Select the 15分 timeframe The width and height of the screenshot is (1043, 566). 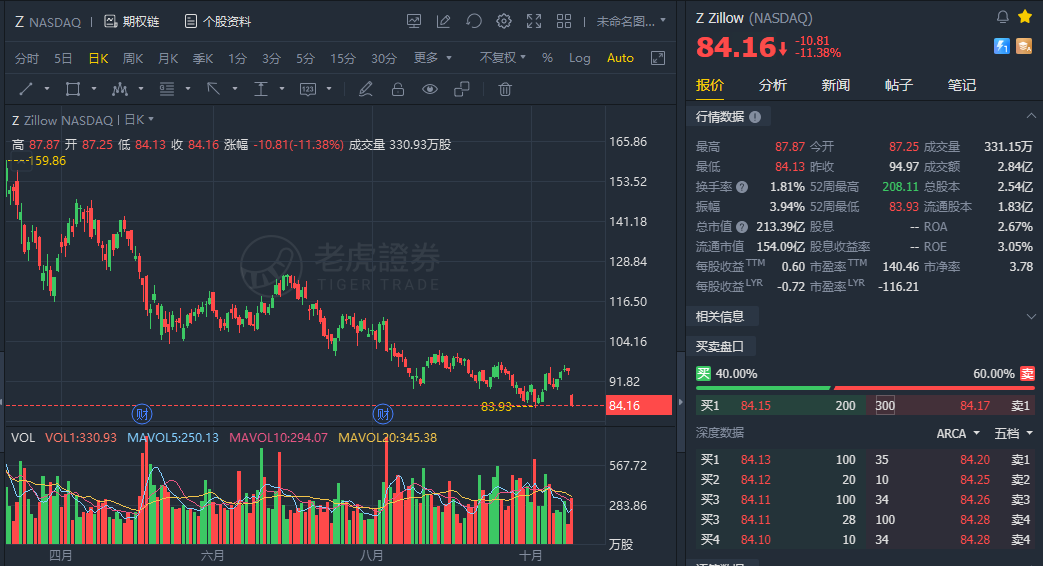pyautogui.click(x=343, y=59)
